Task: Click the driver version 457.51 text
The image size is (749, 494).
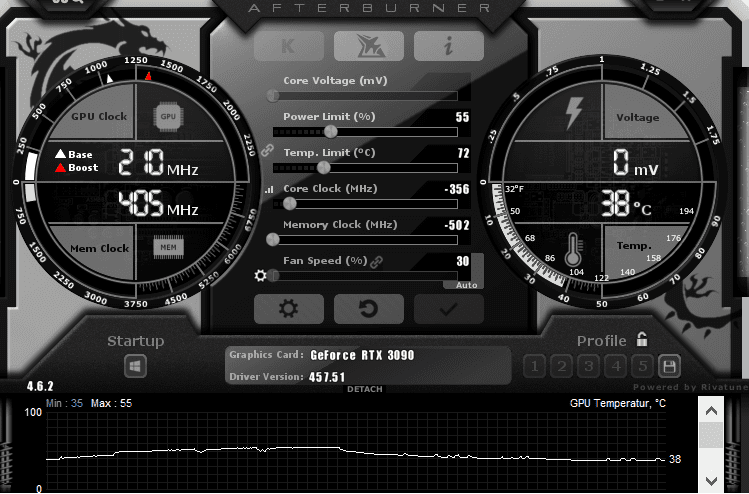Action: 327,377
